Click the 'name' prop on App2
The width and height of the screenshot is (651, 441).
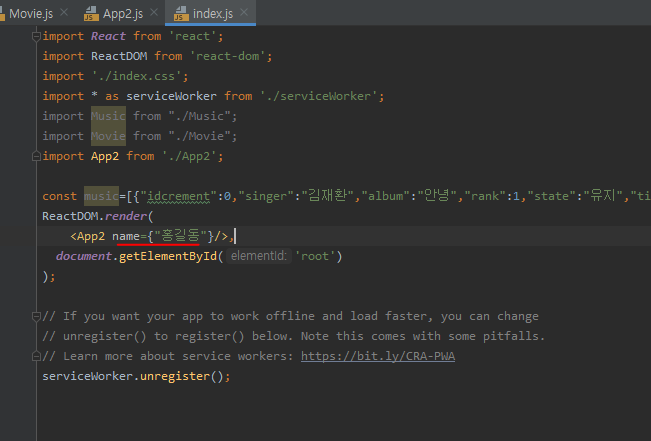(x=126, y=236)
